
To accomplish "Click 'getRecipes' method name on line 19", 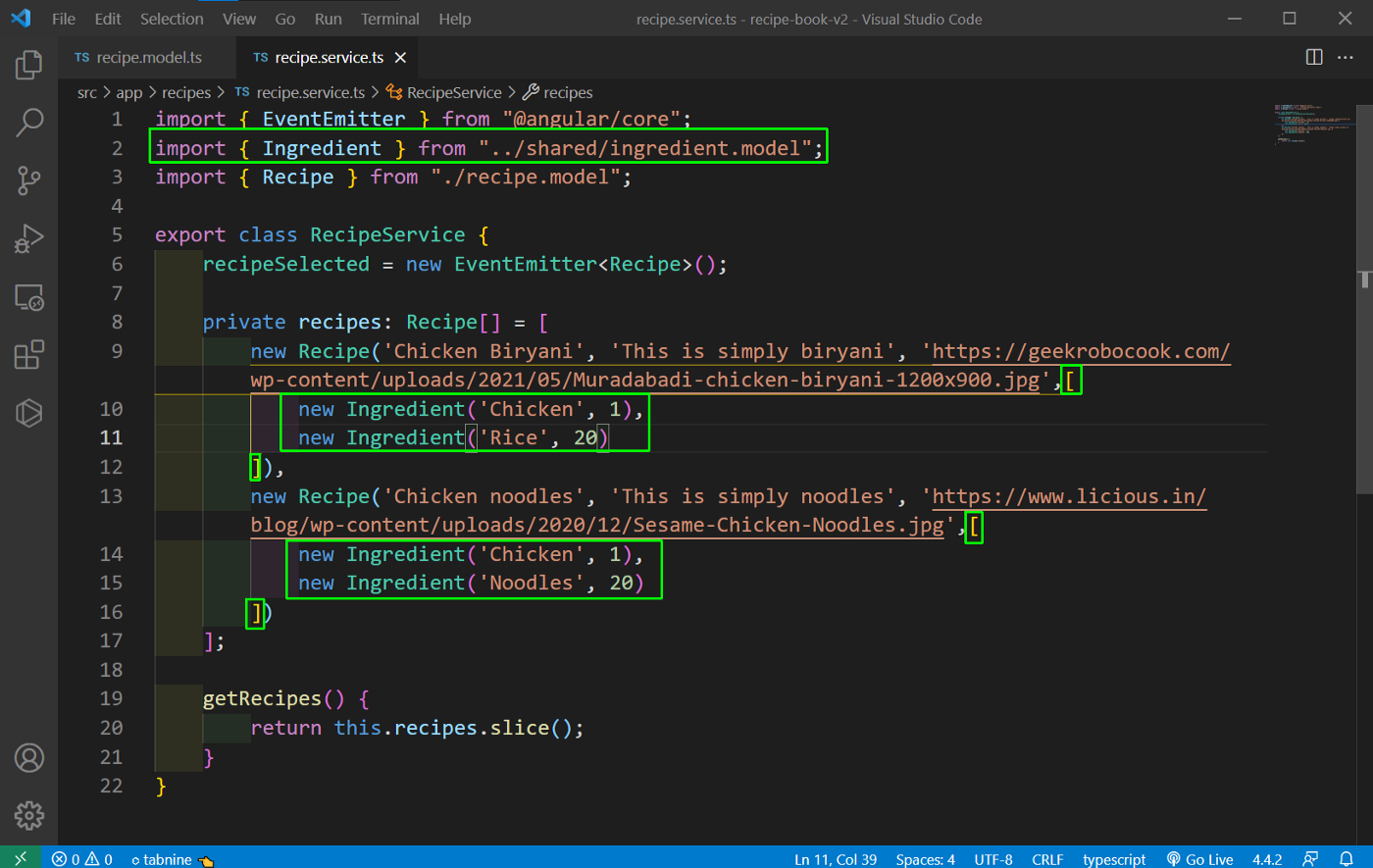I will (262, 699).
